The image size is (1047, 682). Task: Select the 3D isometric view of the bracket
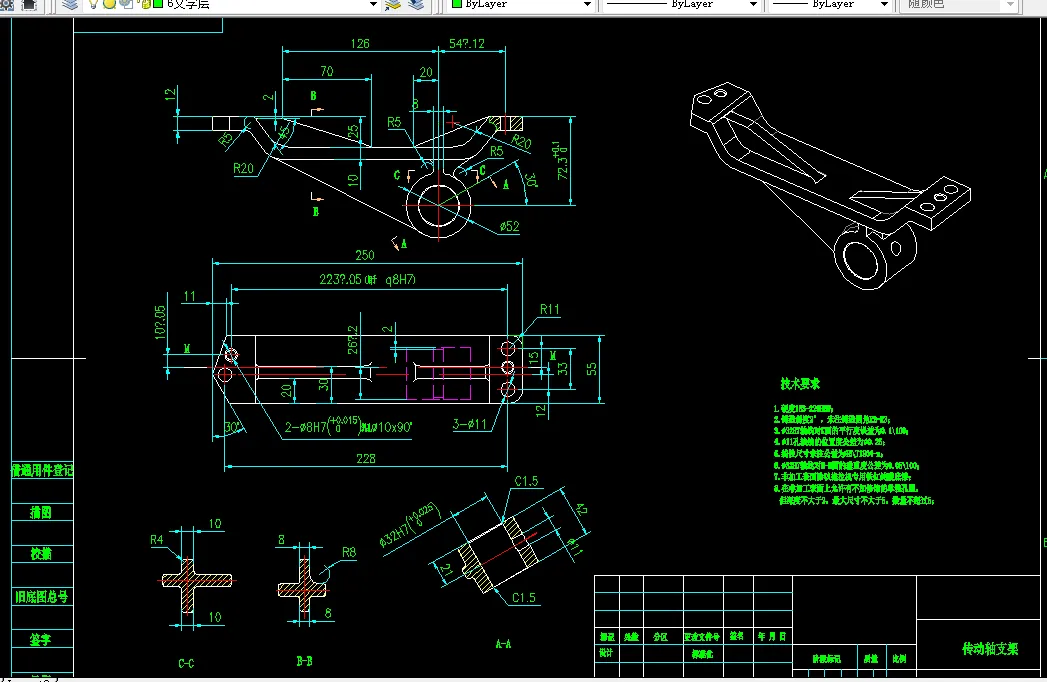click(830, 186)
